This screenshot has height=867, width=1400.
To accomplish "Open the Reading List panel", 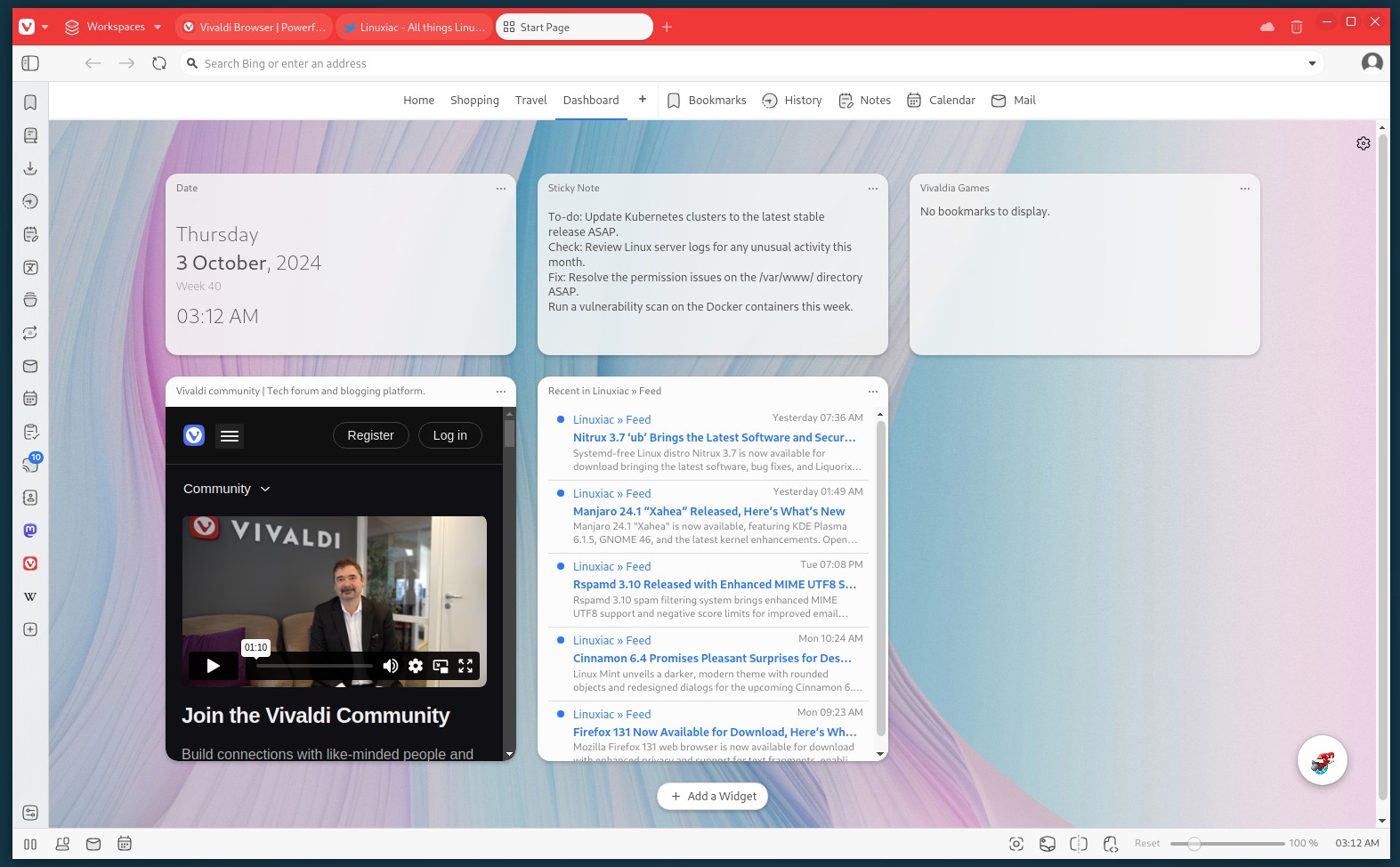I will (30, 135).
